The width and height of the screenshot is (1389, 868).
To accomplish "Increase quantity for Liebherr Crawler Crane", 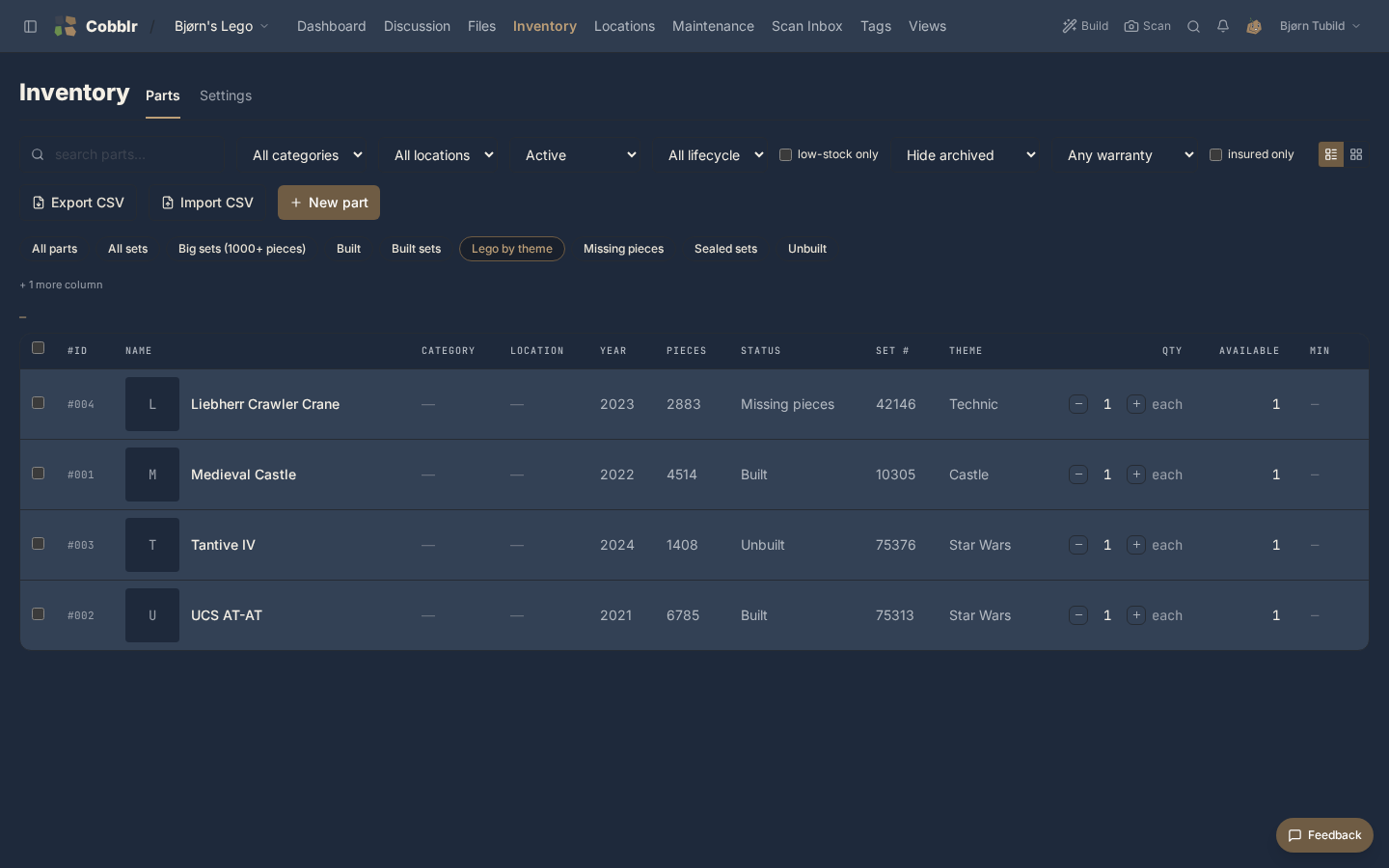I will pyautogui.click(x=1136, y=404).
